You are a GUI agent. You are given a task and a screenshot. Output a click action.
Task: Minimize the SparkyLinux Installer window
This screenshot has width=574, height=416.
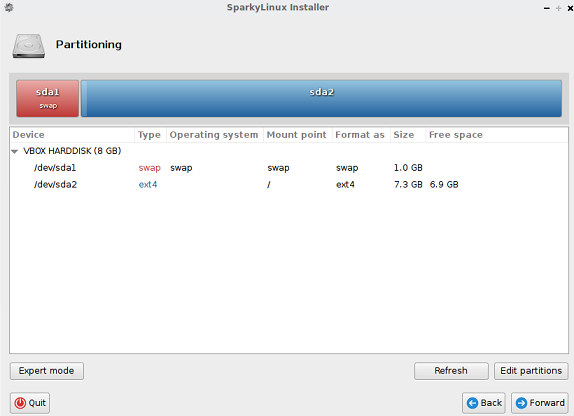[x=547, y=8]
